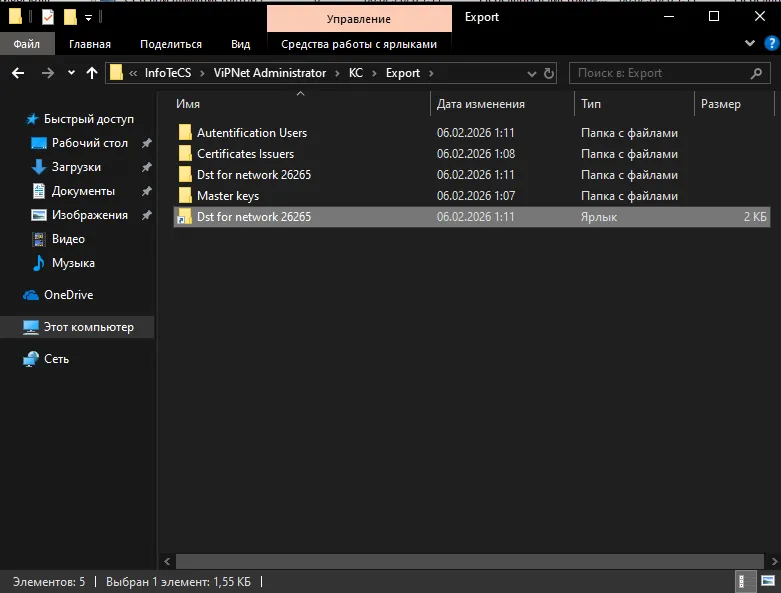Select Быстрый доступ in the navigation pane
The width and height of the screenshot is (781, 593).
89,119
